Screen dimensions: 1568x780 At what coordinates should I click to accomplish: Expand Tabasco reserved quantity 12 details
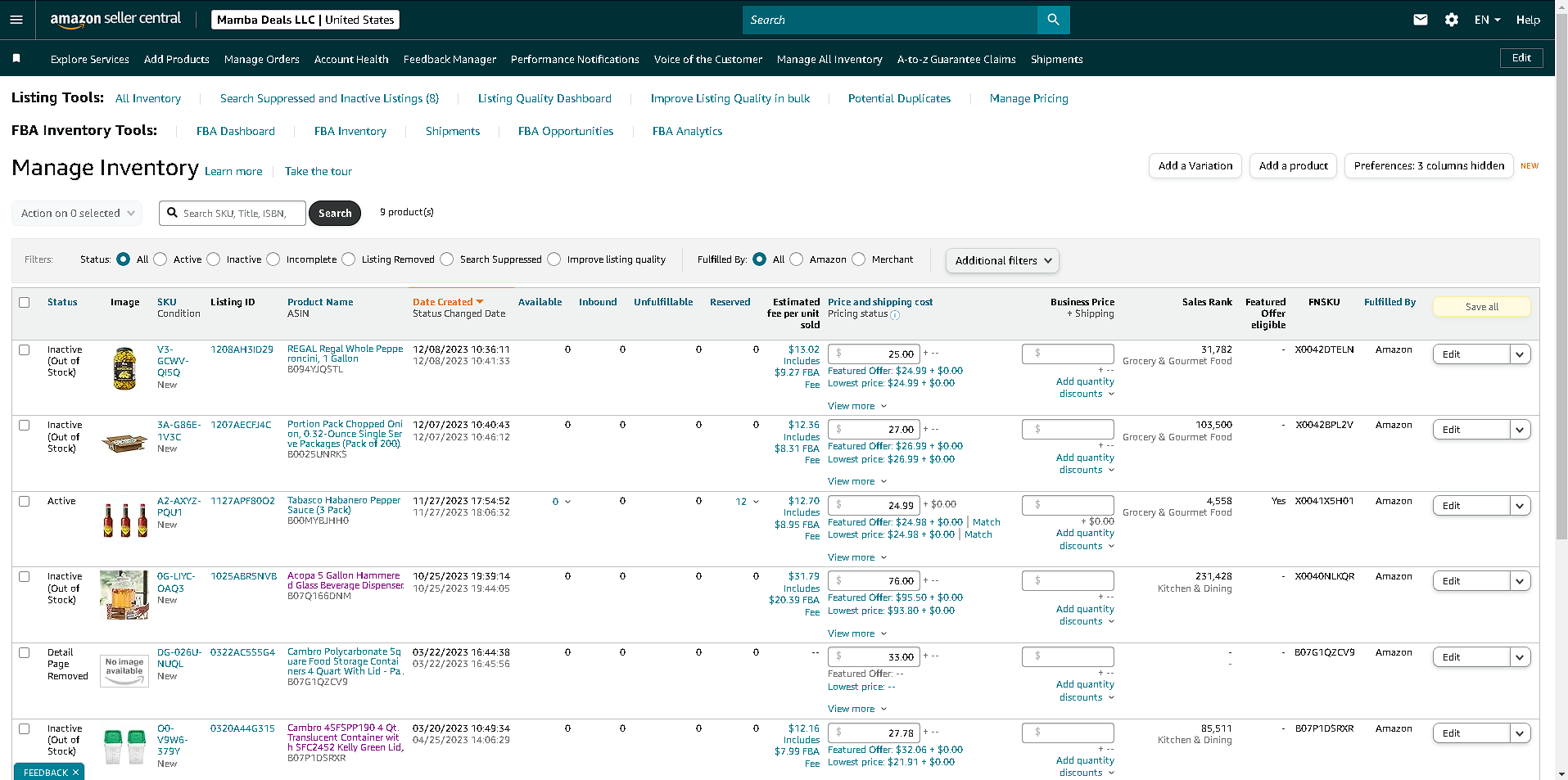coord(747,502)
